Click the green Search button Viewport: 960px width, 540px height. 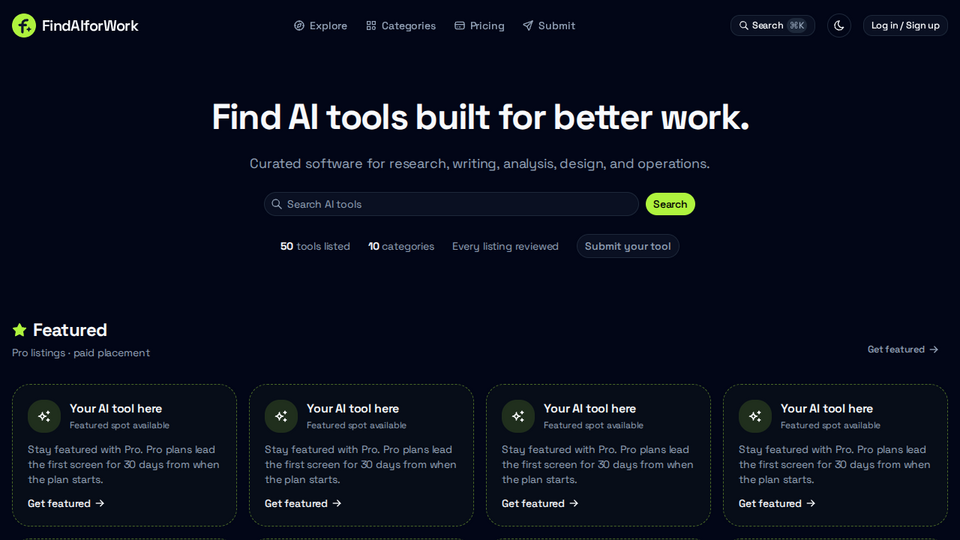[670, 204]
